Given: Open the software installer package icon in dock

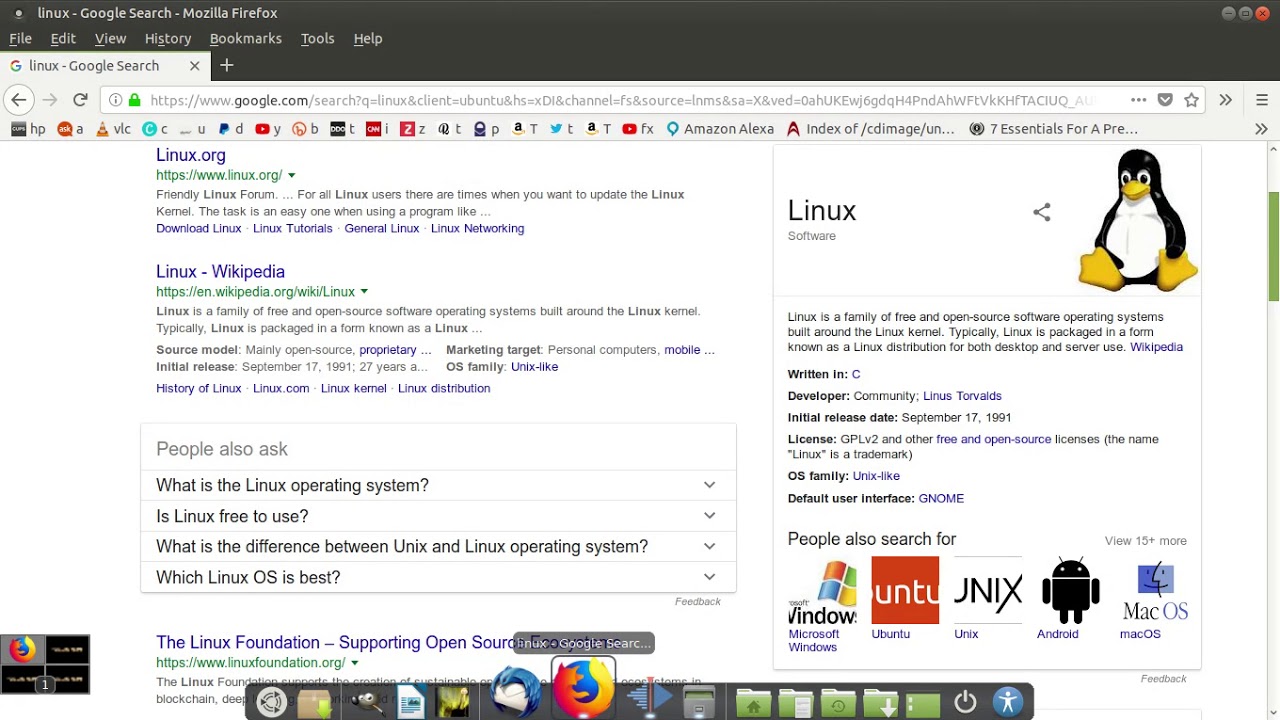Looking at the screenshot, I should [314, 702].
